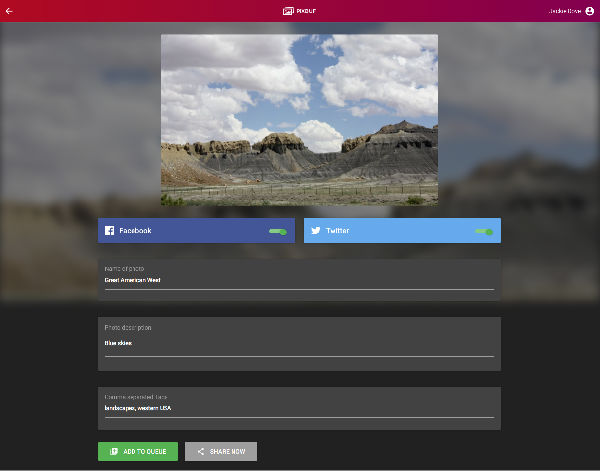This screenshot has width=600, height=471.
Task: Edit the comma separated tags field
Action: click(299, 408)
